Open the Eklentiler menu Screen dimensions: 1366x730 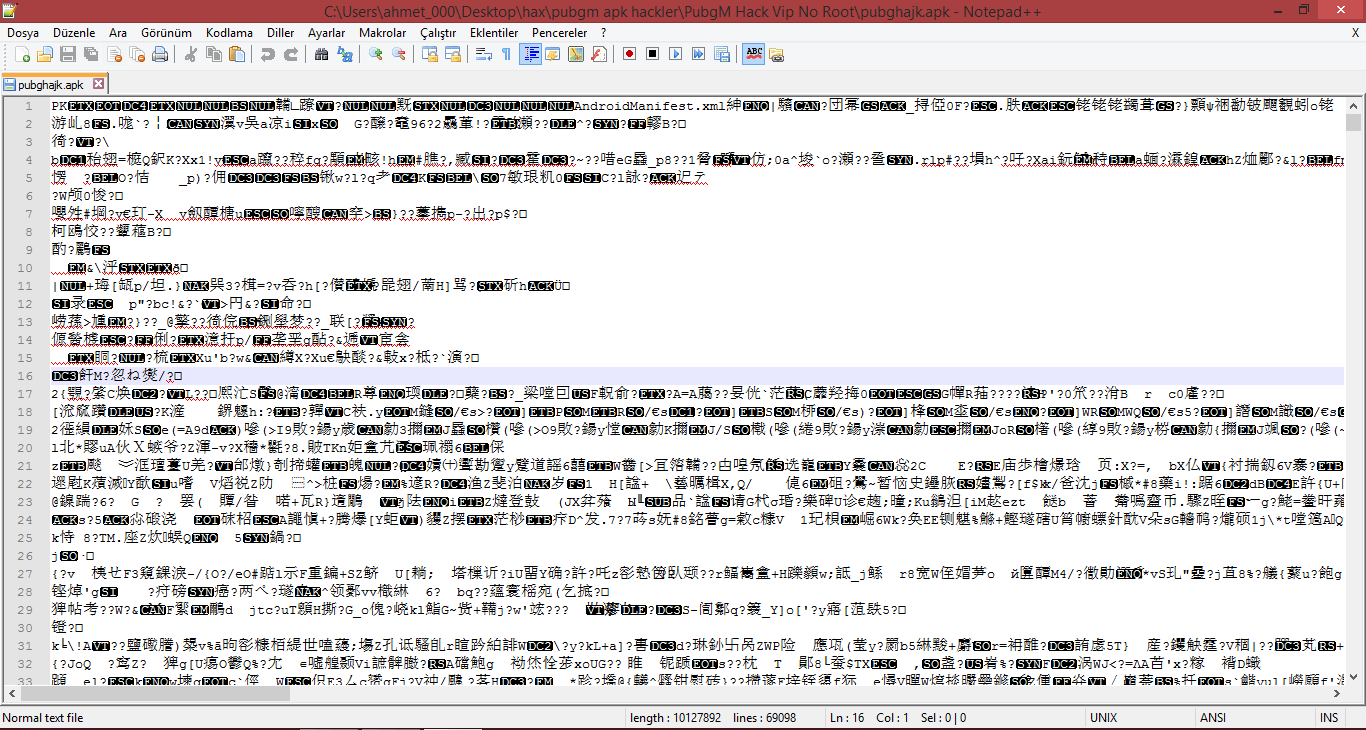click(494, 33)
